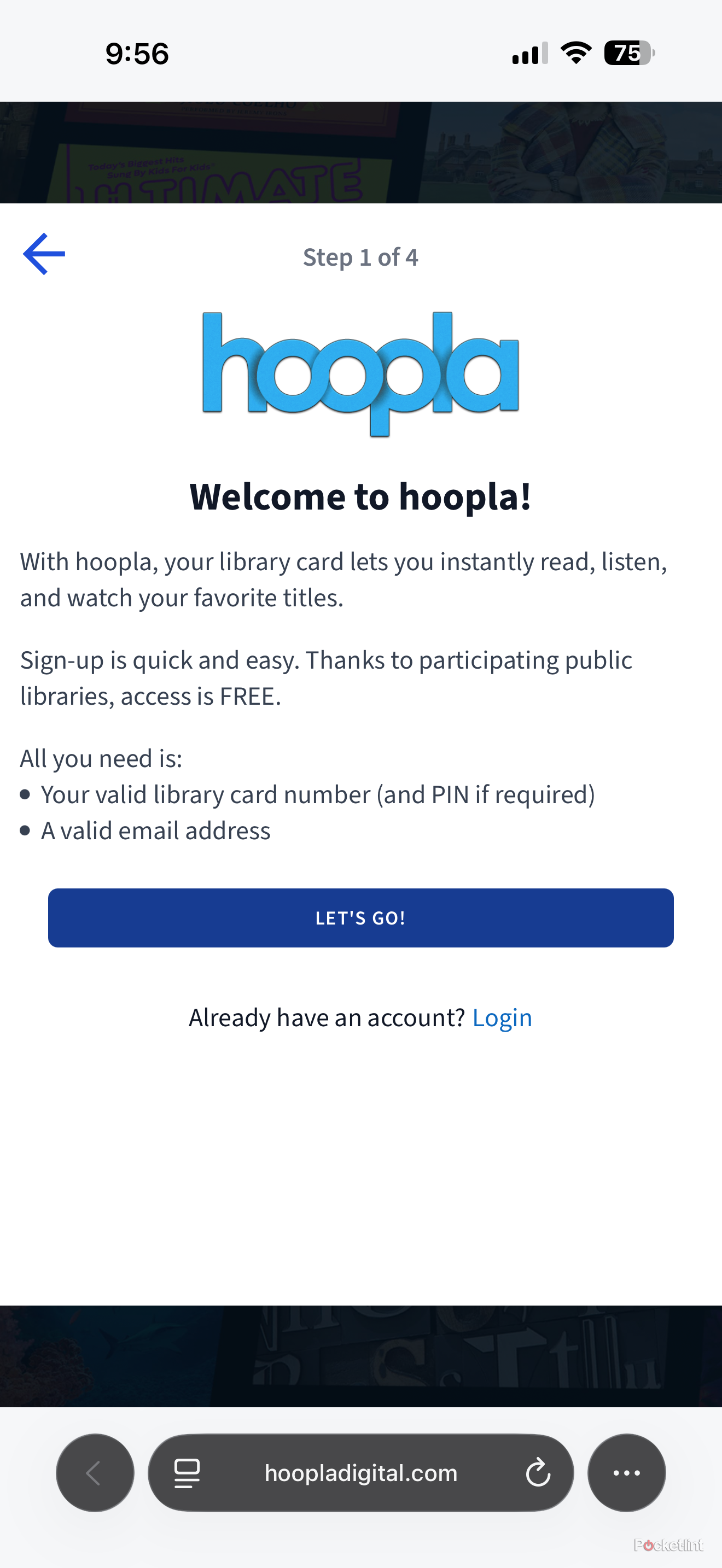
Task: Click the LET'S GO! button
Action: click(x=360, y=918)
